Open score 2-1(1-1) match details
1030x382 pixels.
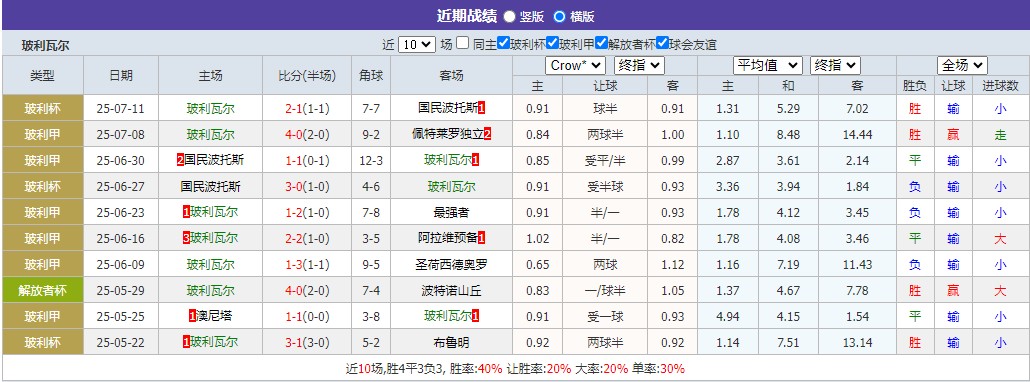(x=307, y=108)
